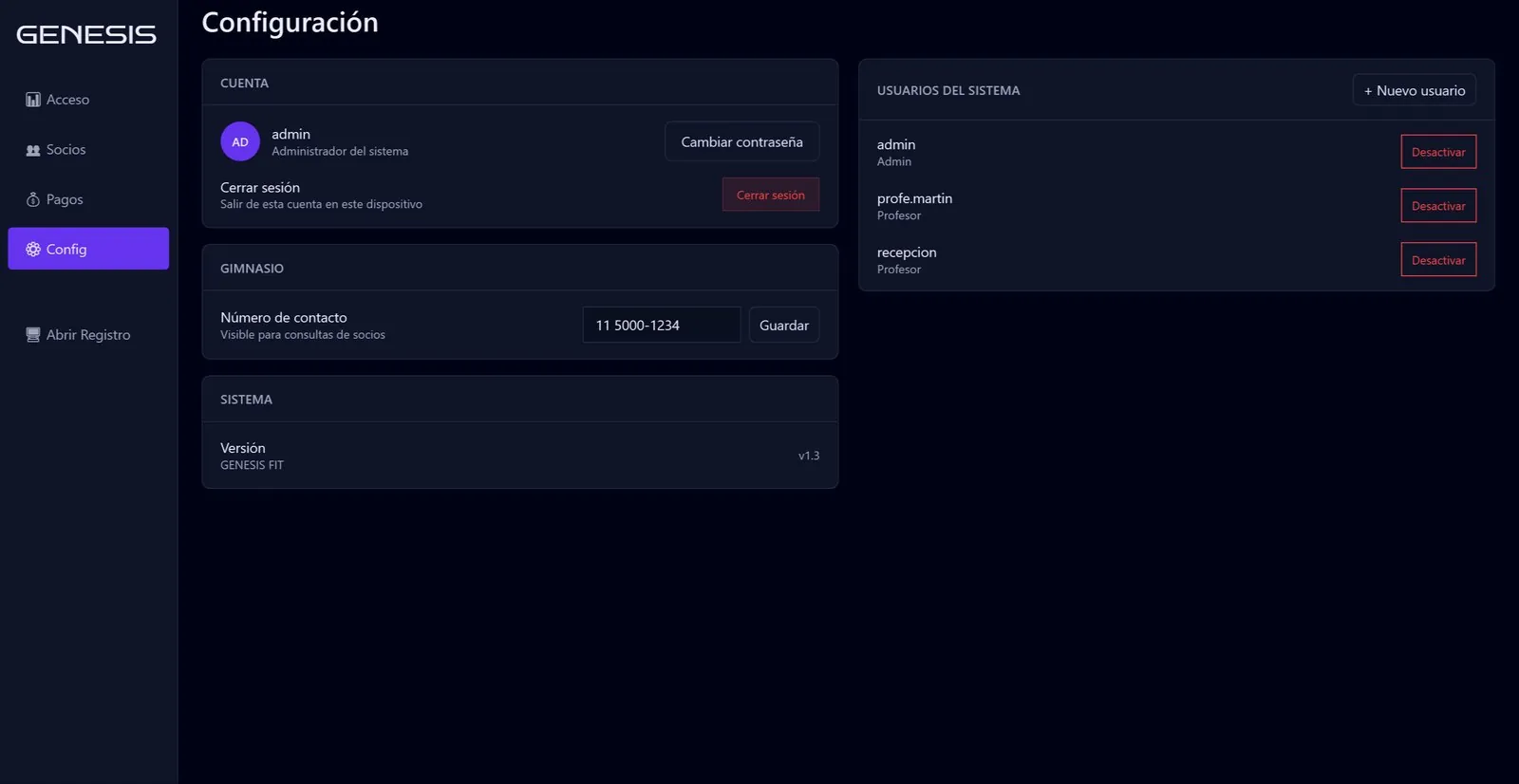Click the Socios people icon
The height and width of the screenshot is (784, 1519).
tap(33, 150)
